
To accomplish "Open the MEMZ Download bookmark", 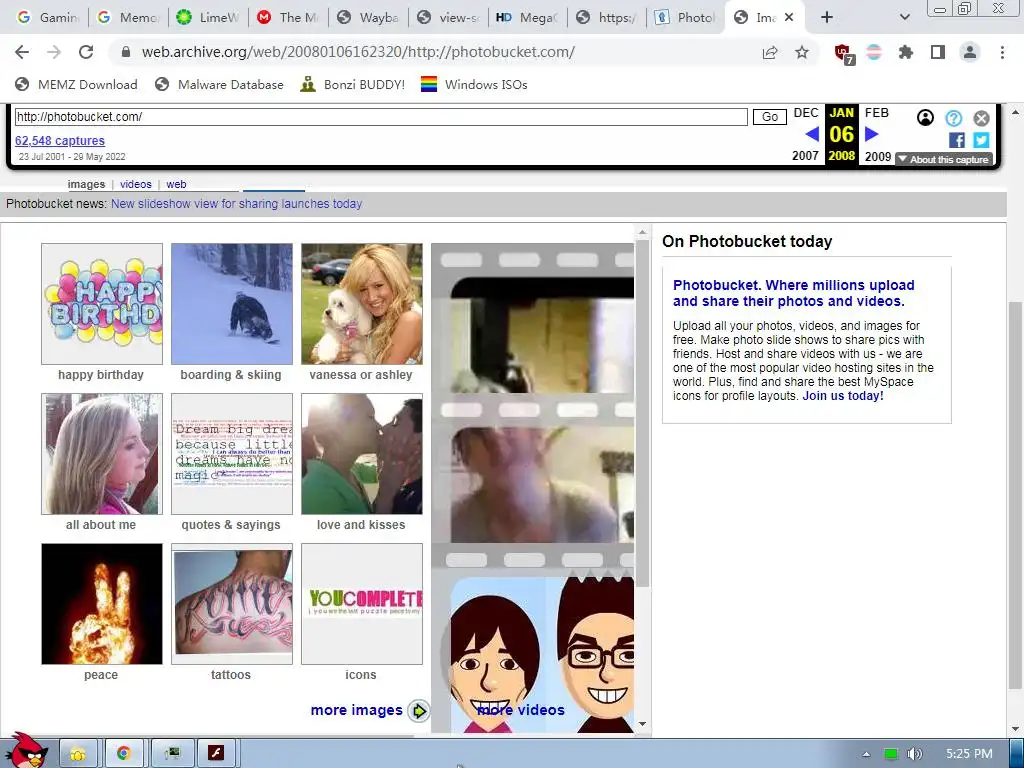I will tap(76, 84).
